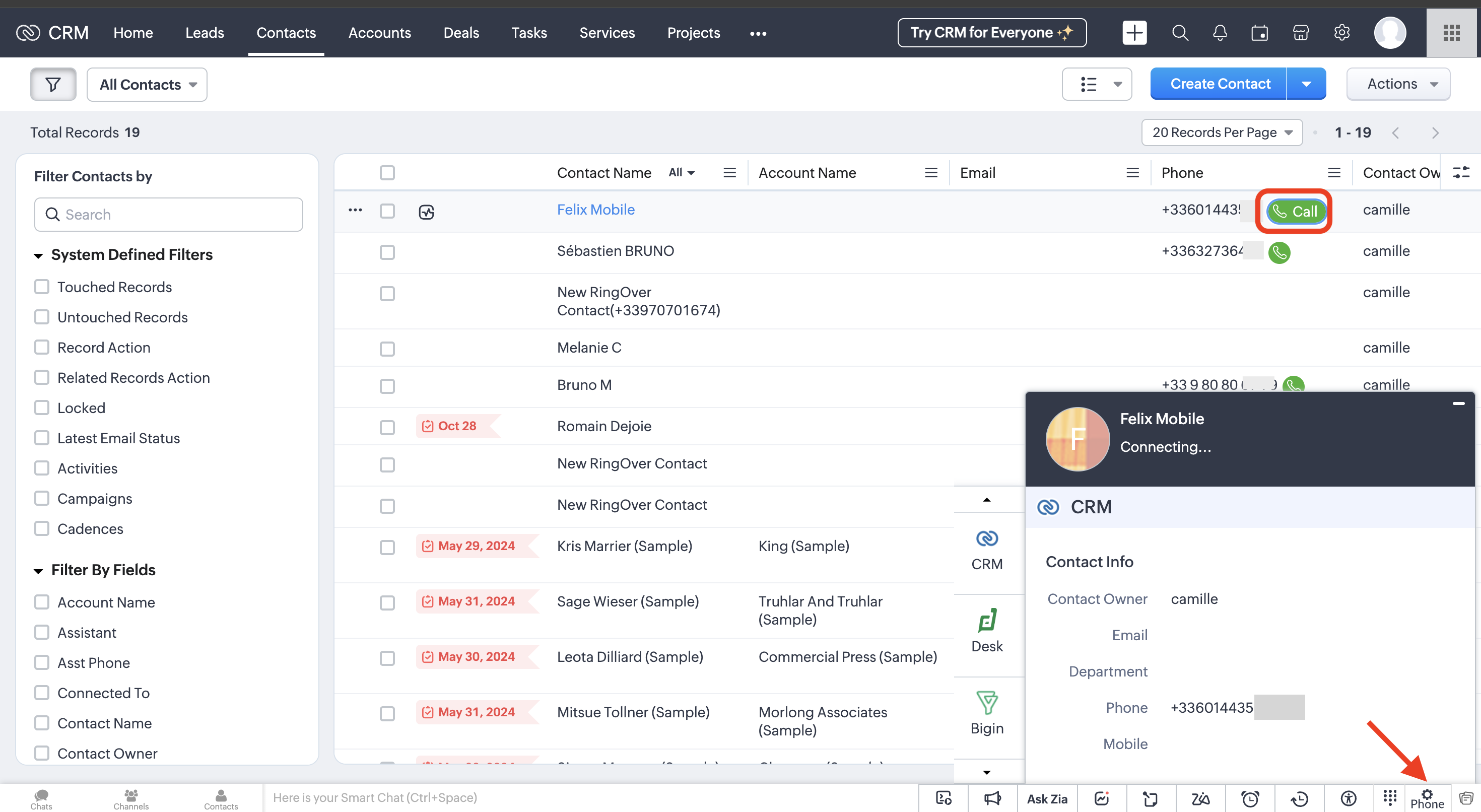Select the Melanie C row checkbox

tap(387, 349)
